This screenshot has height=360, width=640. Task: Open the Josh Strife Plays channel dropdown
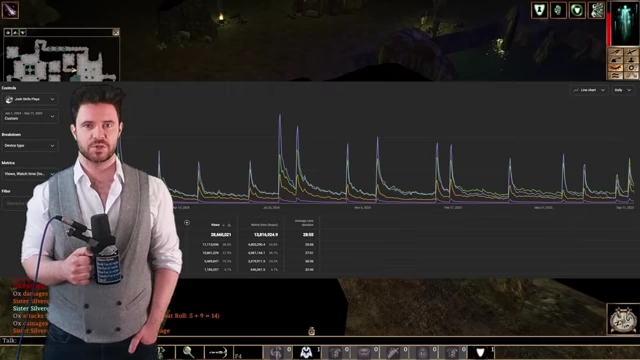(30, 99)
